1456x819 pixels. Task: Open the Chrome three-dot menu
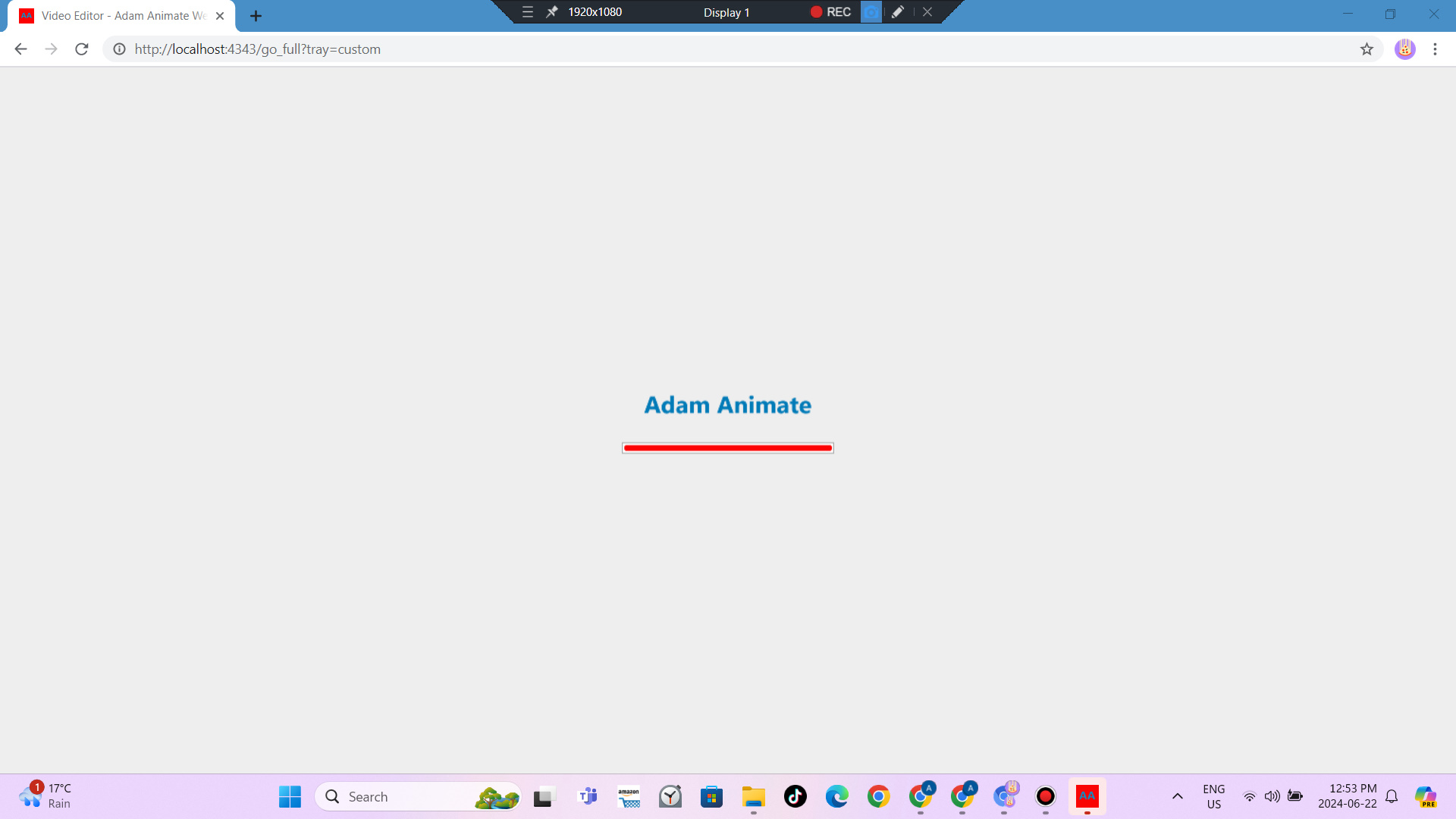tap(1435, 49)
